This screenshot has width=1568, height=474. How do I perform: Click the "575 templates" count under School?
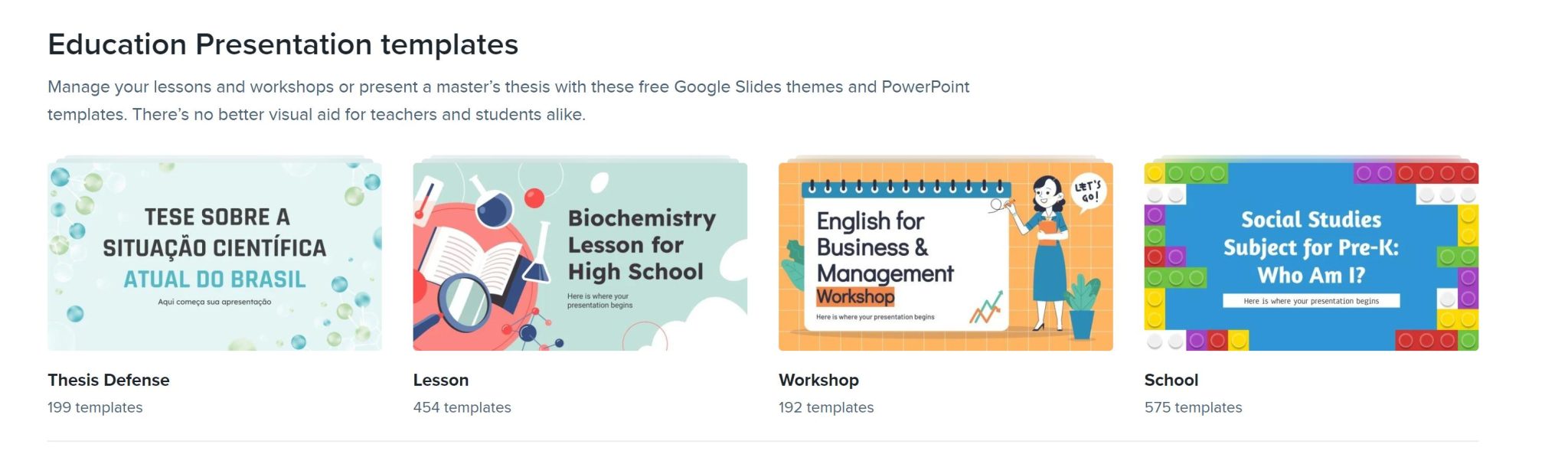(x=1193, y=407)
